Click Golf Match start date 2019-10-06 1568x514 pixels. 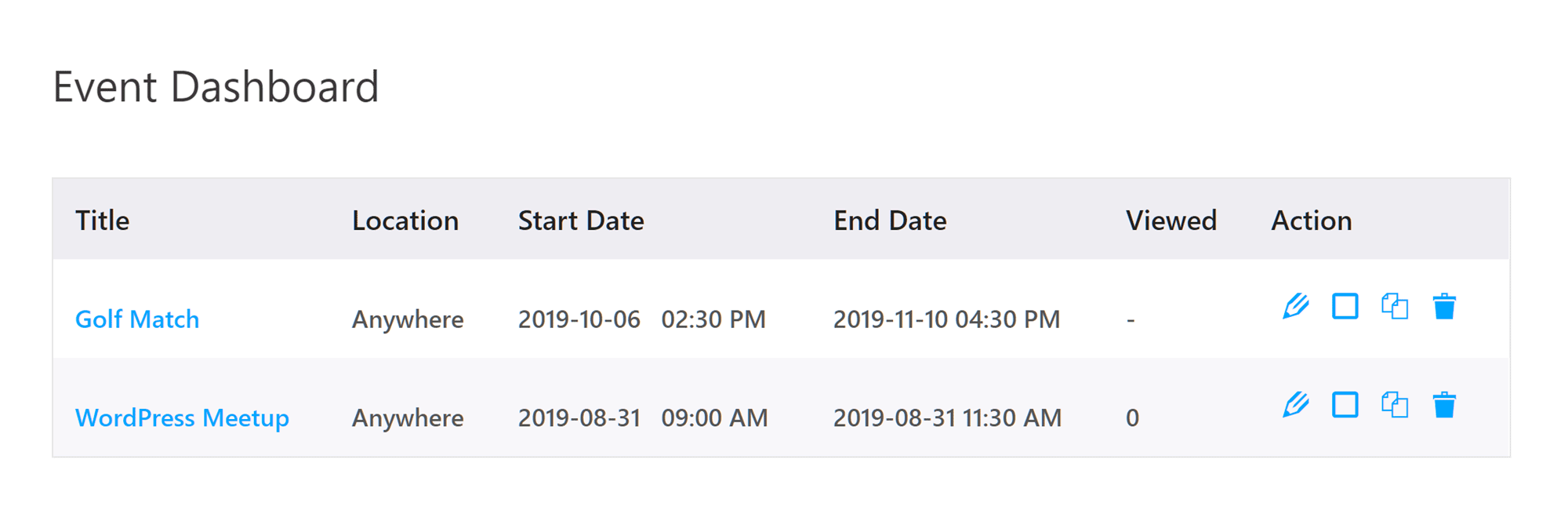pos(579,319)
